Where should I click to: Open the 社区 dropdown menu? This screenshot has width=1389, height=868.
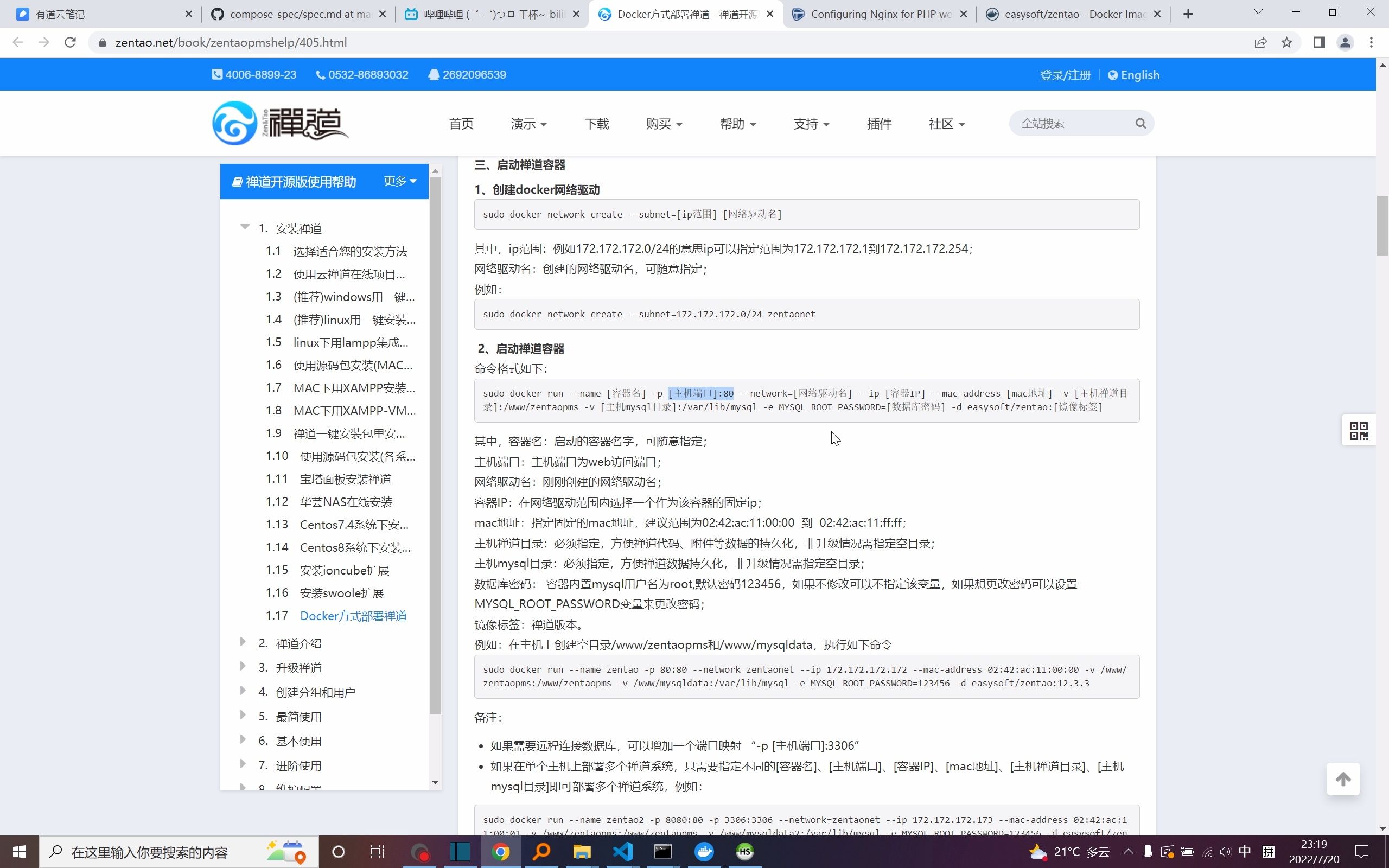946,124
